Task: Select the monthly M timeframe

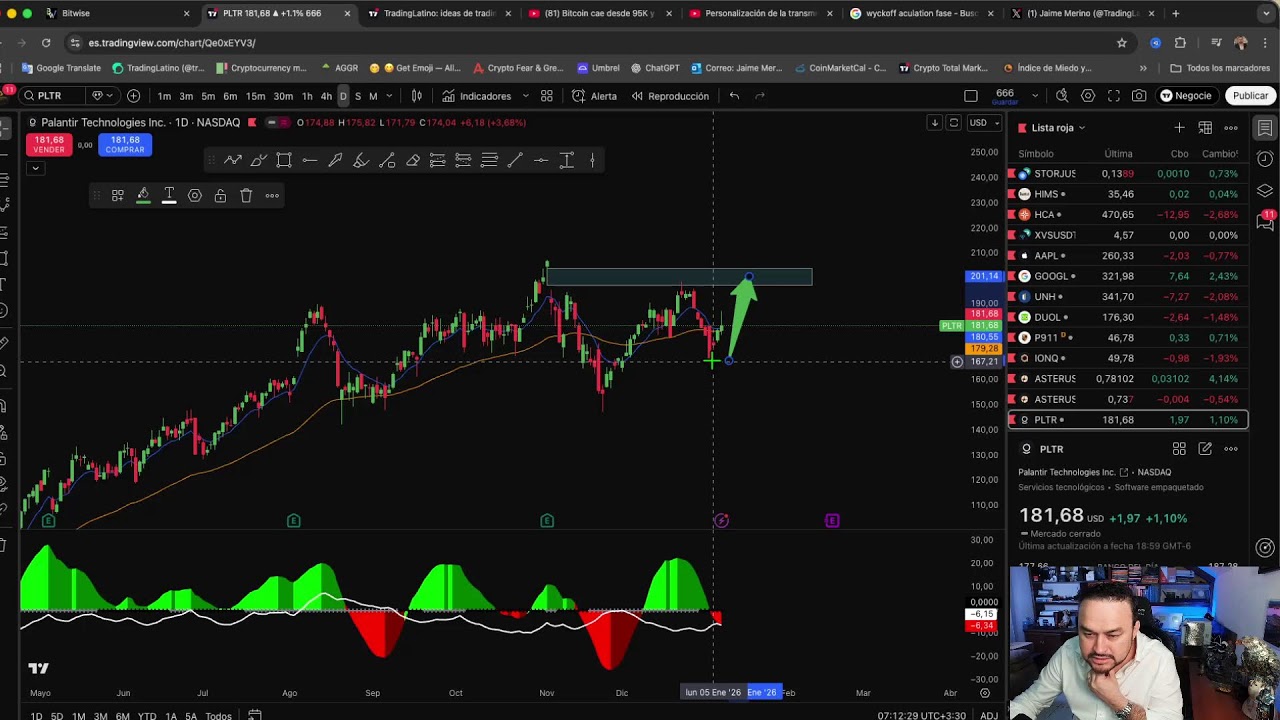Action: pos(373,96)
